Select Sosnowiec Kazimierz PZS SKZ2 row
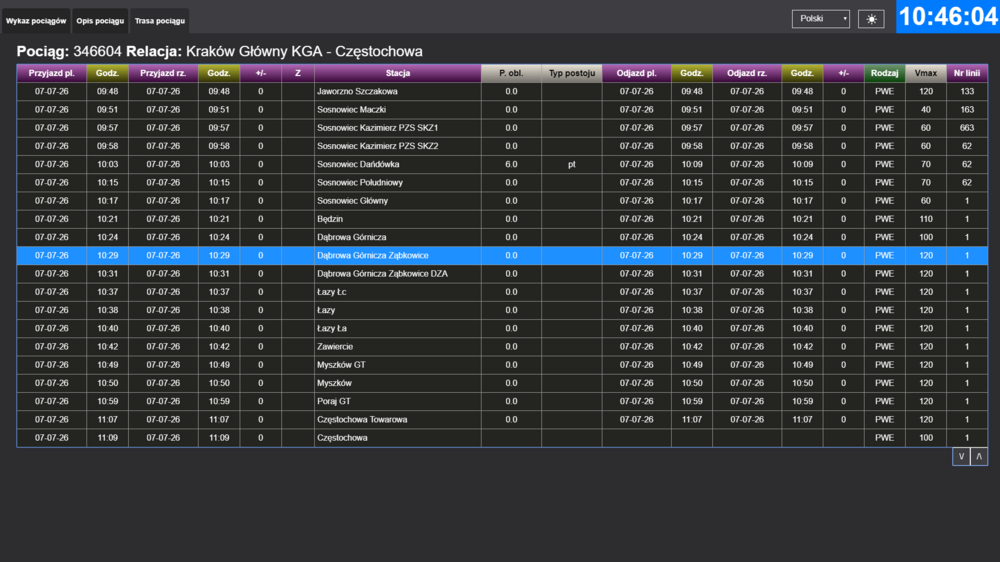1000x562 pixels. [x=502, y=146]
